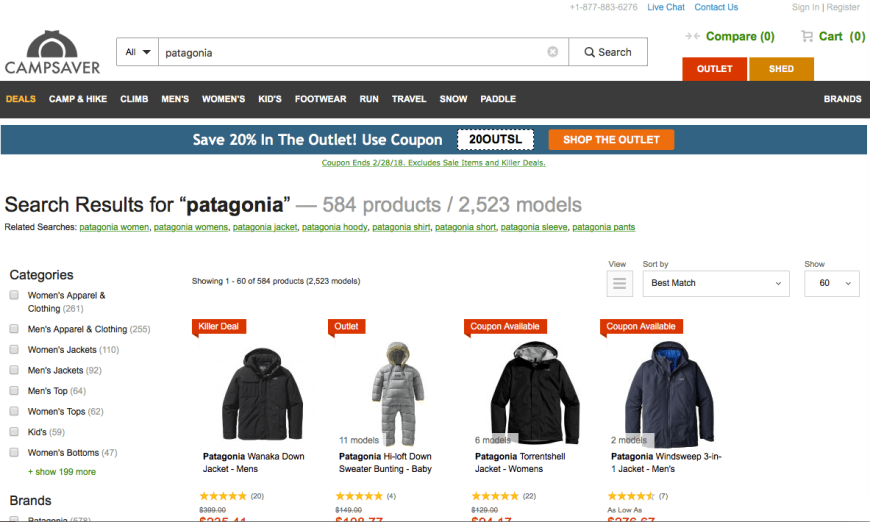Screen dimensions: 870x522
Task: Switch to list view icon
Action: pos(619,283)
